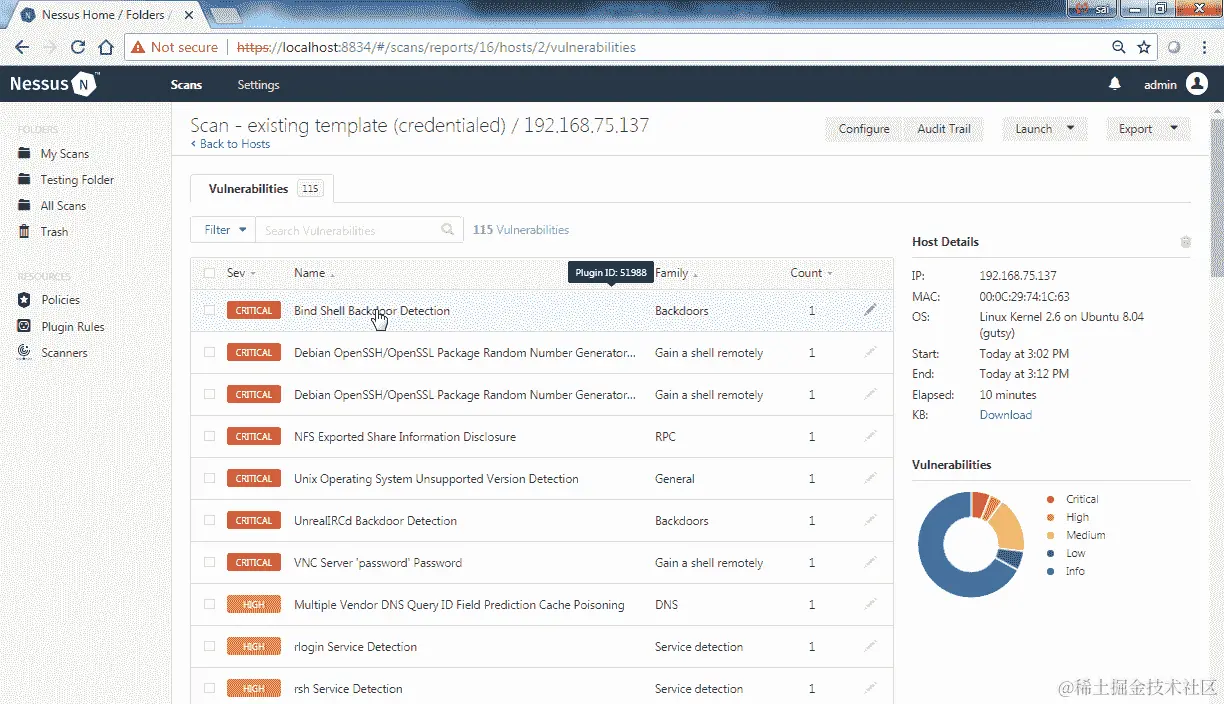1224x704 pixels.
Task: Check the Unix Operating System Unsupported Version row
Action: (x=209, y=478)
